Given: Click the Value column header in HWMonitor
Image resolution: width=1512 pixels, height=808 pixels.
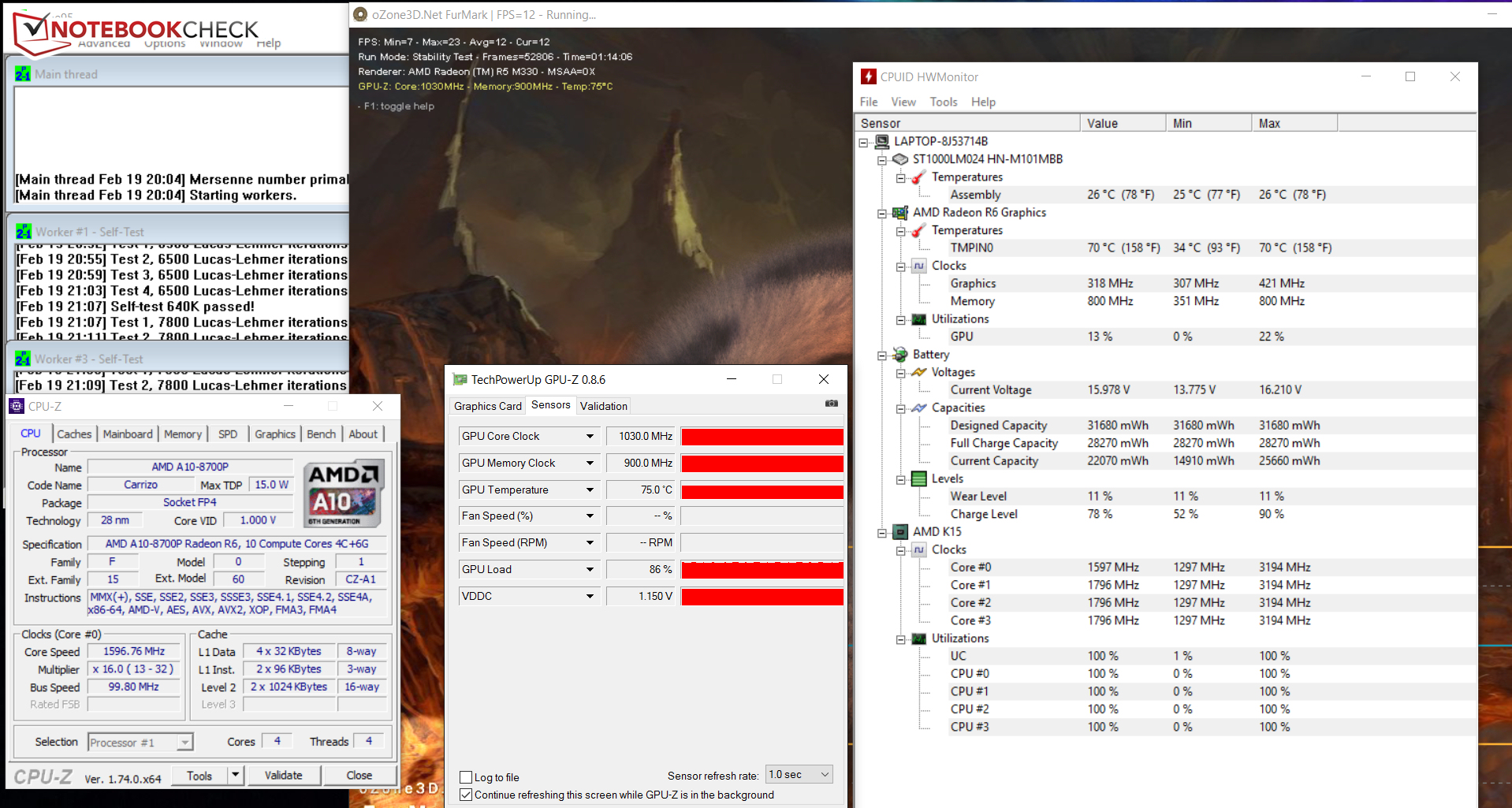Looking at the screenshot, I should 1123,123.
